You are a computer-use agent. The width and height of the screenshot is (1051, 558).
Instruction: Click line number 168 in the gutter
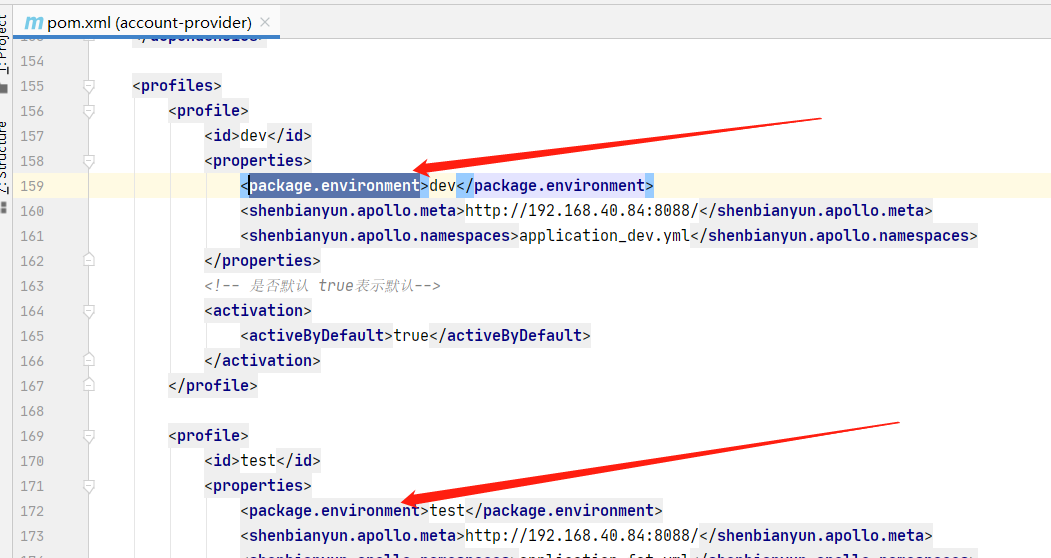(32, 411)
